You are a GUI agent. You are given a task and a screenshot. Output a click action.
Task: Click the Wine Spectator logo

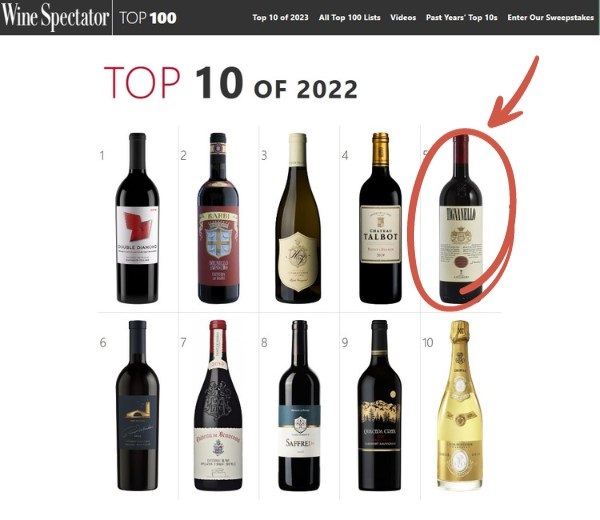tap(55, 17)
